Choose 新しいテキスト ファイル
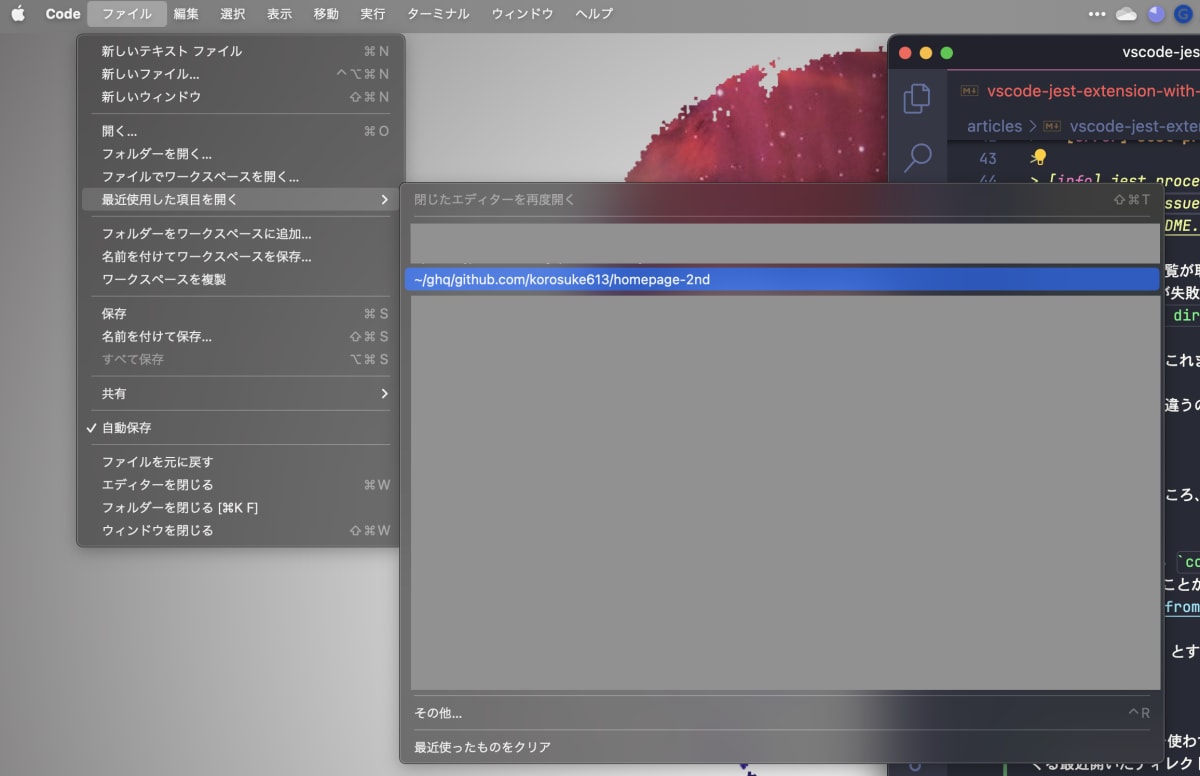This screenshot has height=776, width=1200. coord(240,51)
